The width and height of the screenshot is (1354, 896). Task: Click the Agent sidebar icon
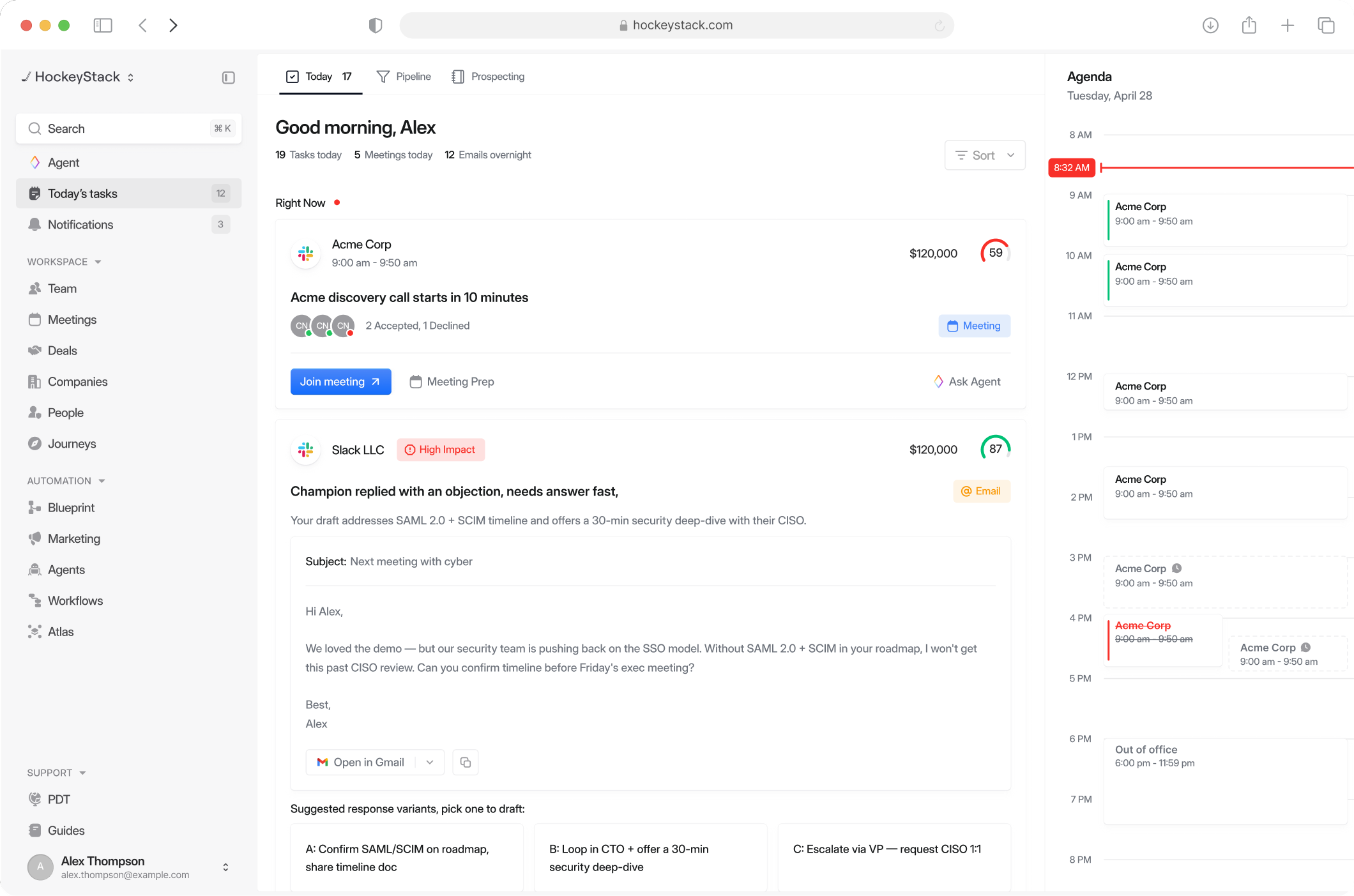click(35, 163)
